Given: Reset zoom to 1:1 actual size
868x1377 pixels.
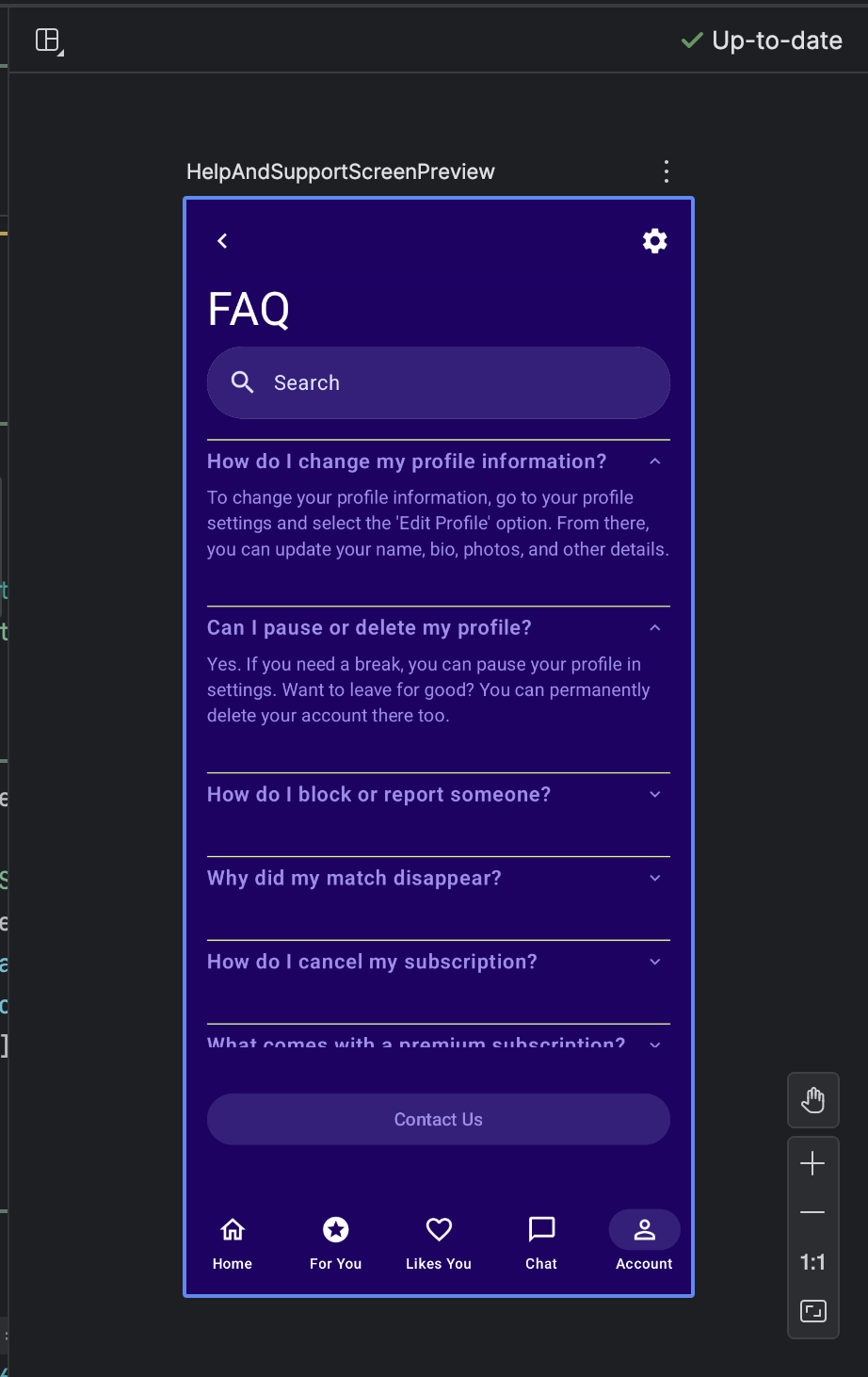Looking at the screenshot, I should point(812,1262).
